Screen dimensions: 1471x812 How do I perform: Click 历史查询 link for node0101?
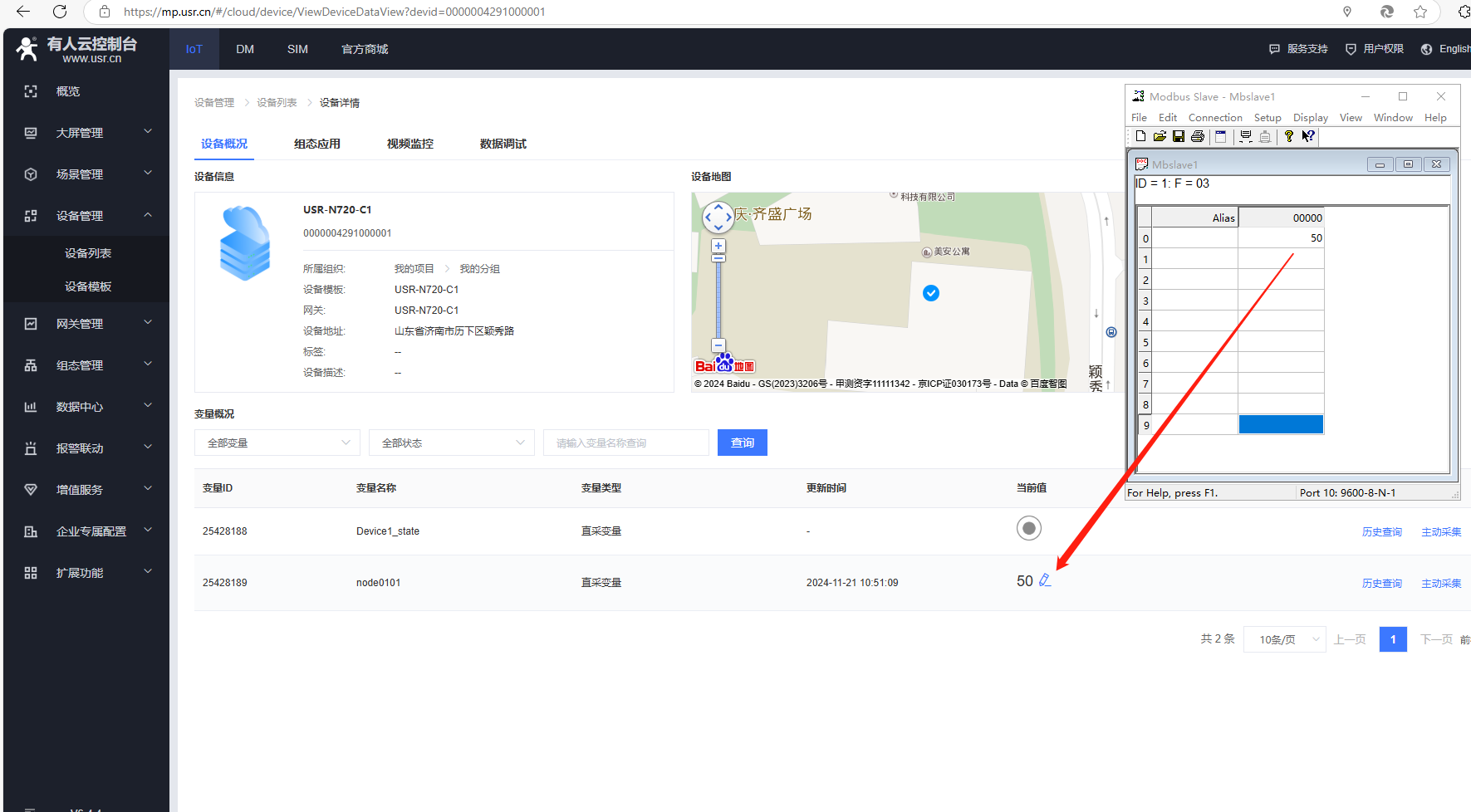click(1382, 584)
